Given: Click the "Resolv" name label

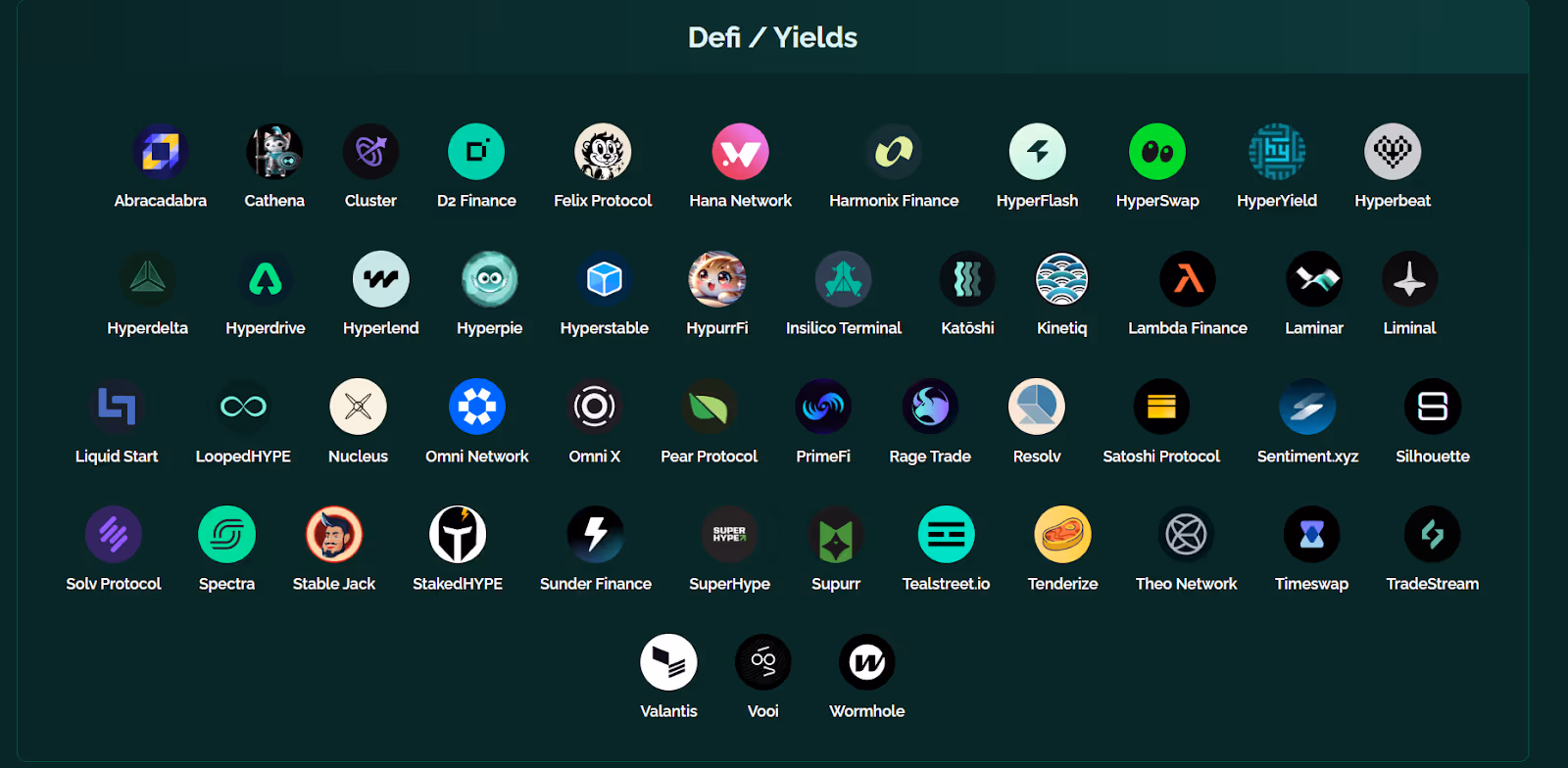Looking at the screenshot, I should coord(1037,456).
